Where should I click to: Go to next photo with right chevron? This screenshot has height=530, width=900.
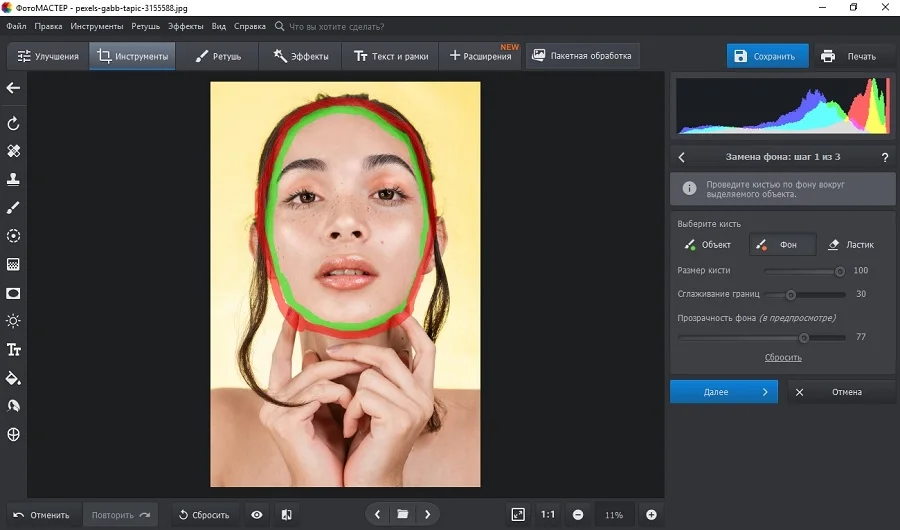click(x=427, y=514)
